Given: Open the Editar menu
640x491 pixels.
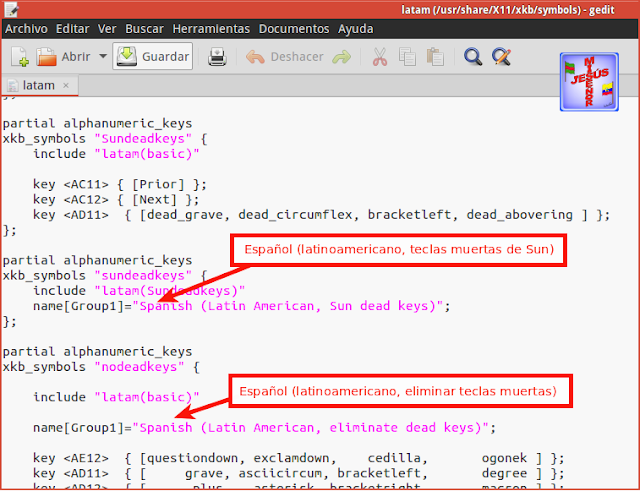Looking at the screenshot, I should [73, 29].
